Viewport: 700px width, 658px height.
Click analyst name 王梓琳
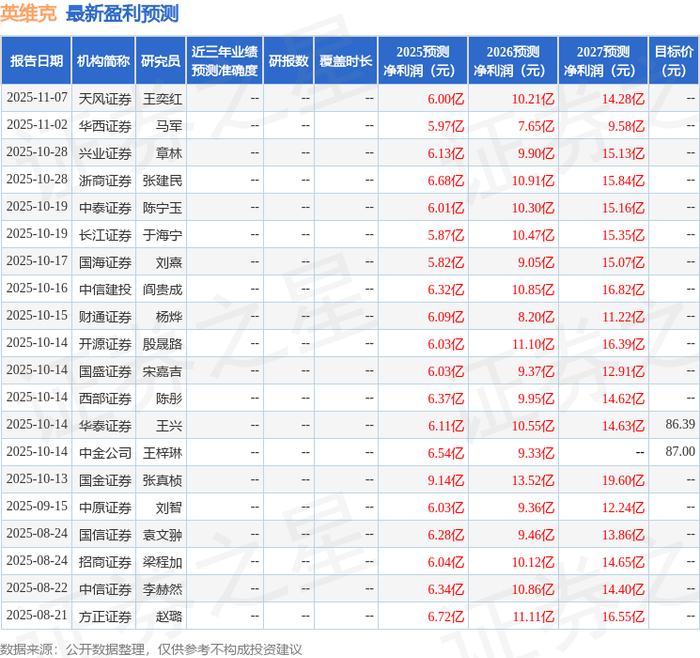click(x=162, y=453)
